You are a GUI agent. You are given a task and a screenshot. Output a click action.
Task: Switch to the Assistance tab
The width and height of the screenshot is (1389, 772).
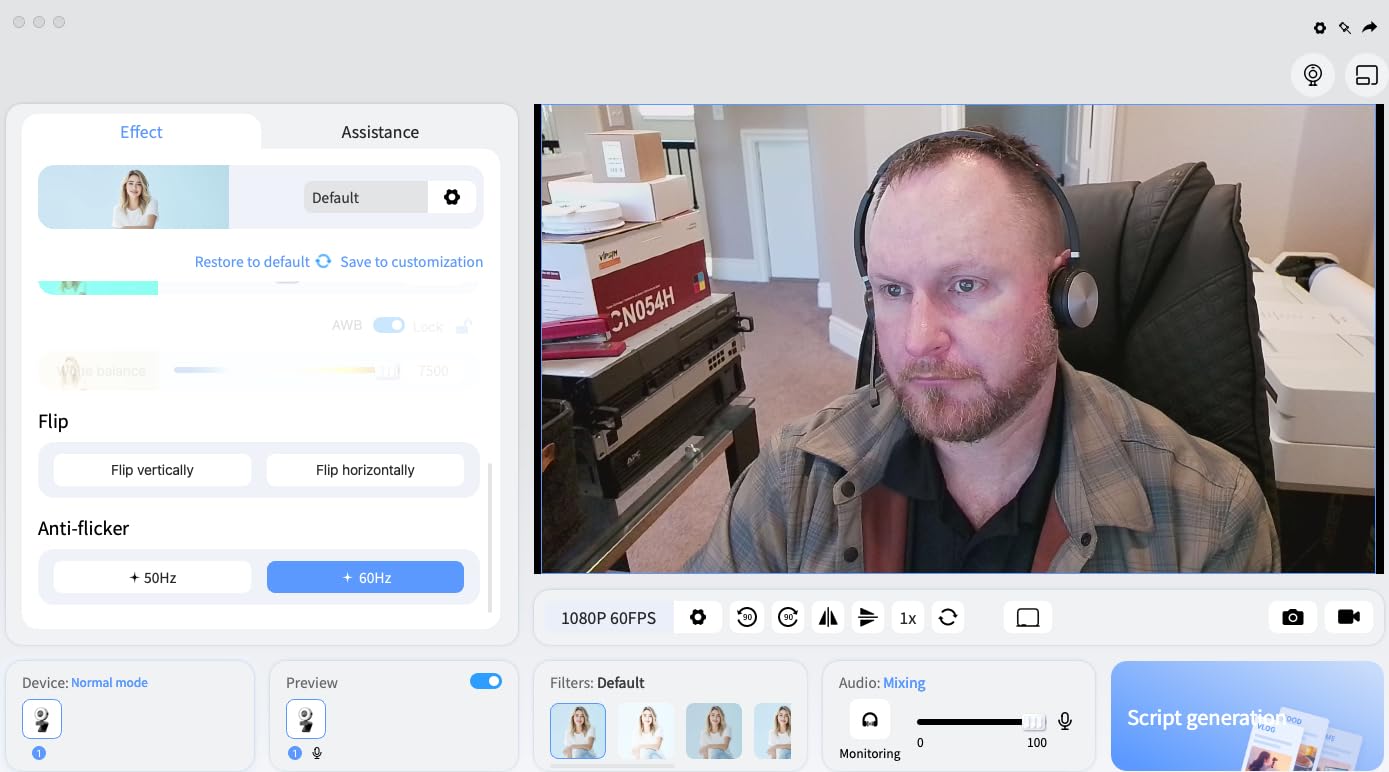[380, 132]
